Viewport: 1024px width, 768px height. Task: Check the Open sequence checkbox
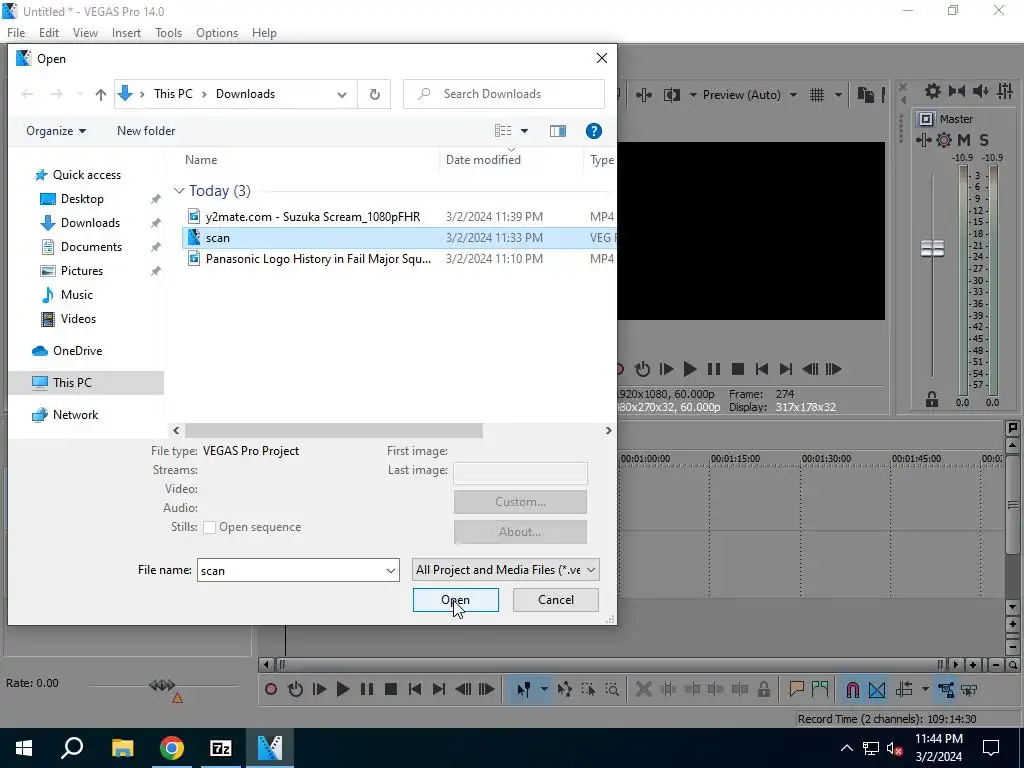click(210, 528)
